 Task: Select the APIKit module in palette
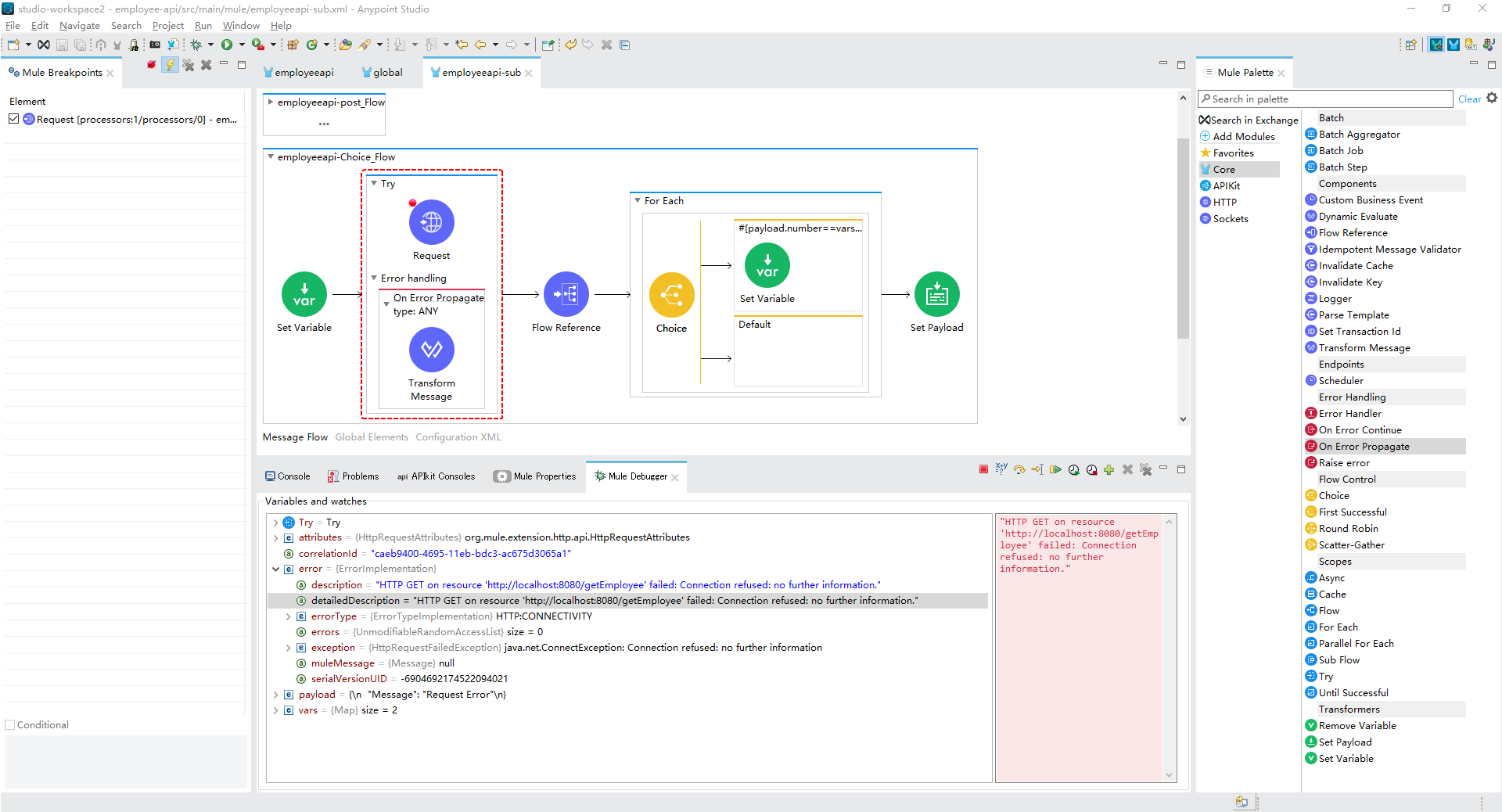(1220, 185)
